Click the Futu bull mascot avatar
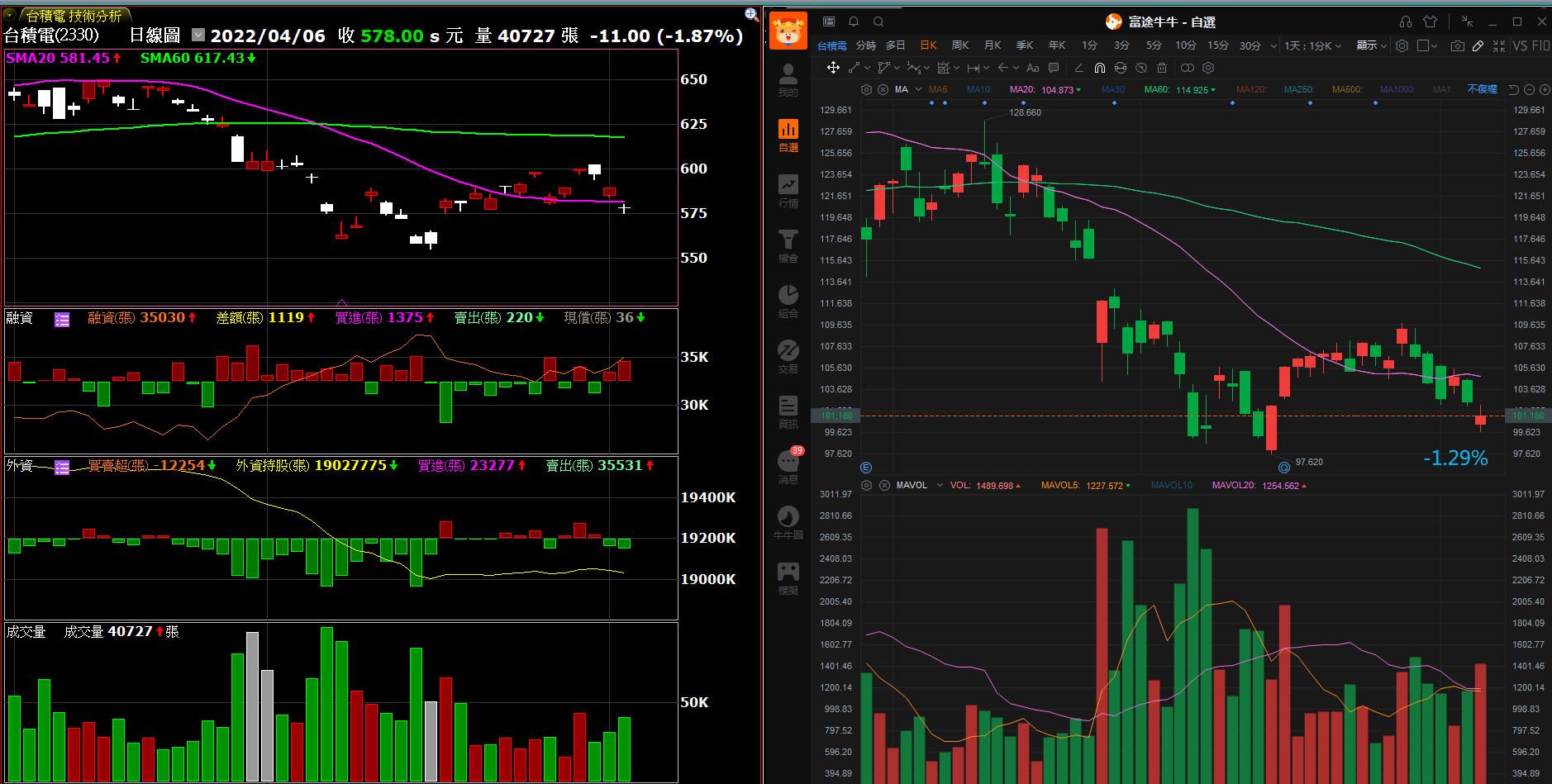Viewport: 1552px width, 784px height. click(788, 31)
